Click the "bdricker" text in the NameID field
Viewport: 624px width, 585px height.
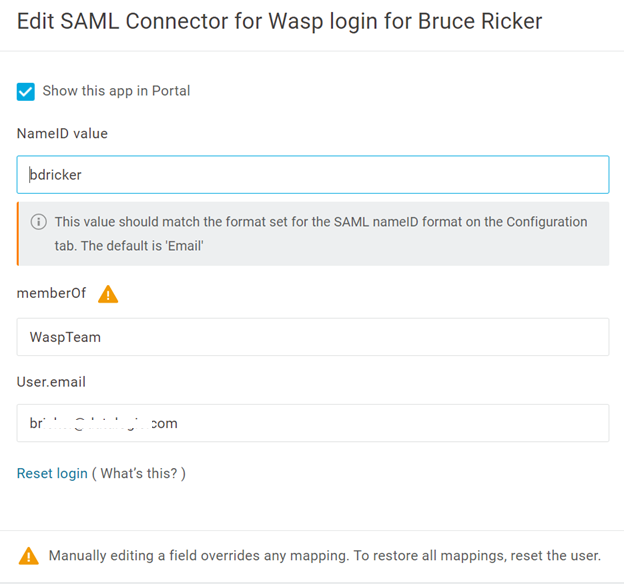click(56, 174)
